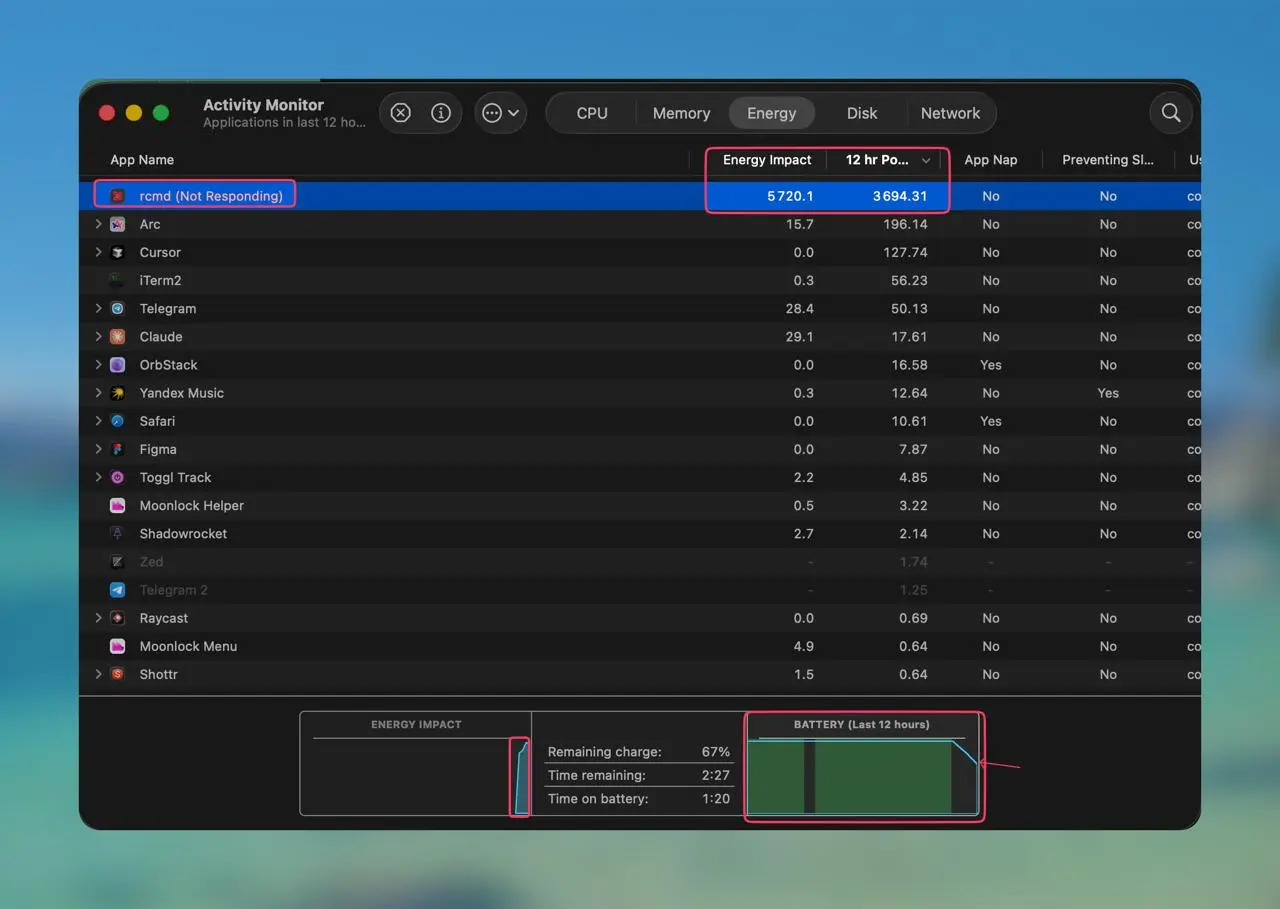Click Yandex Music's Preventing Sleep Yes cell

click(x=1108, y=392)
